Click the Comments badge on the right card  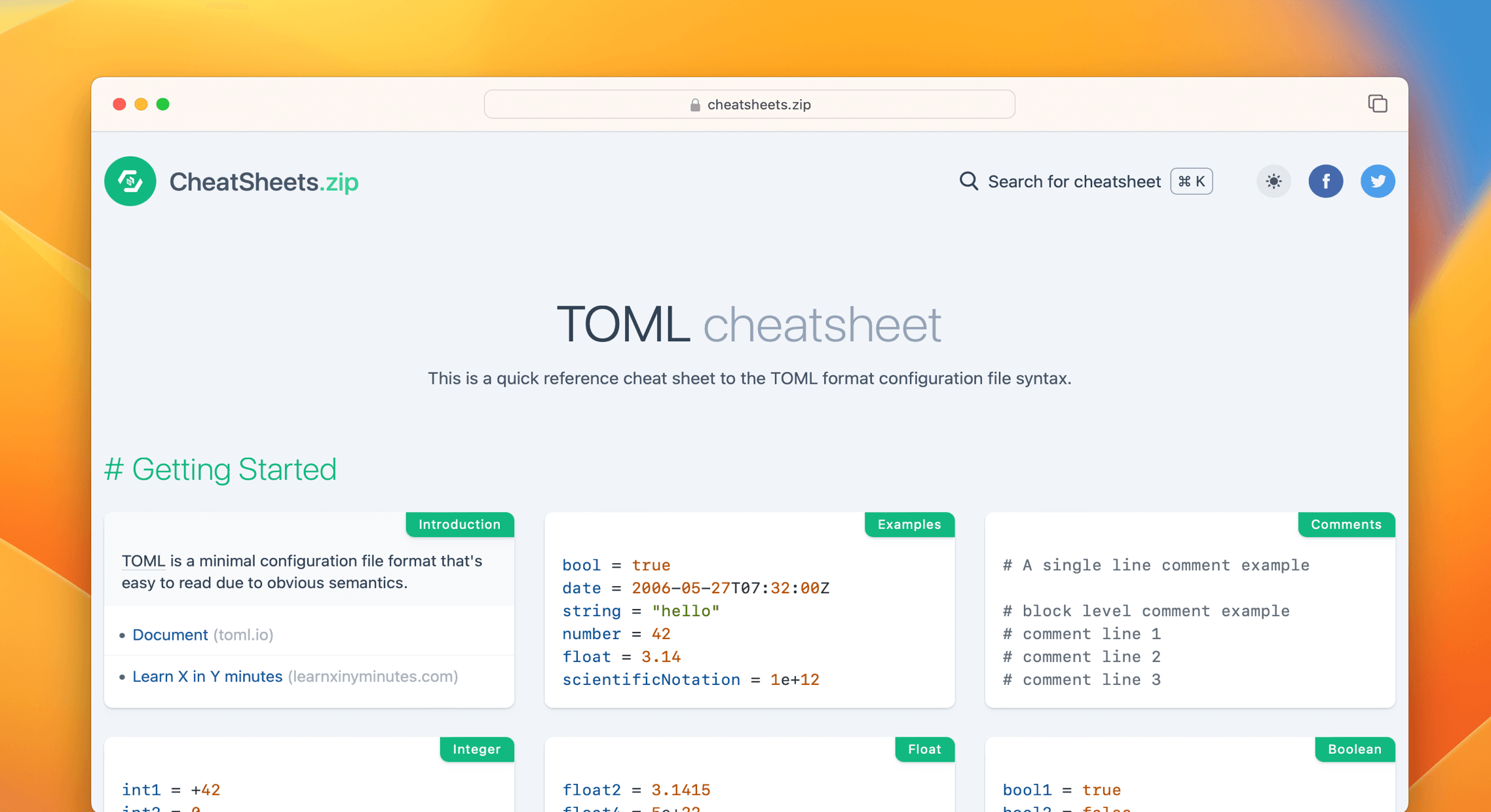click(1346, 524)
